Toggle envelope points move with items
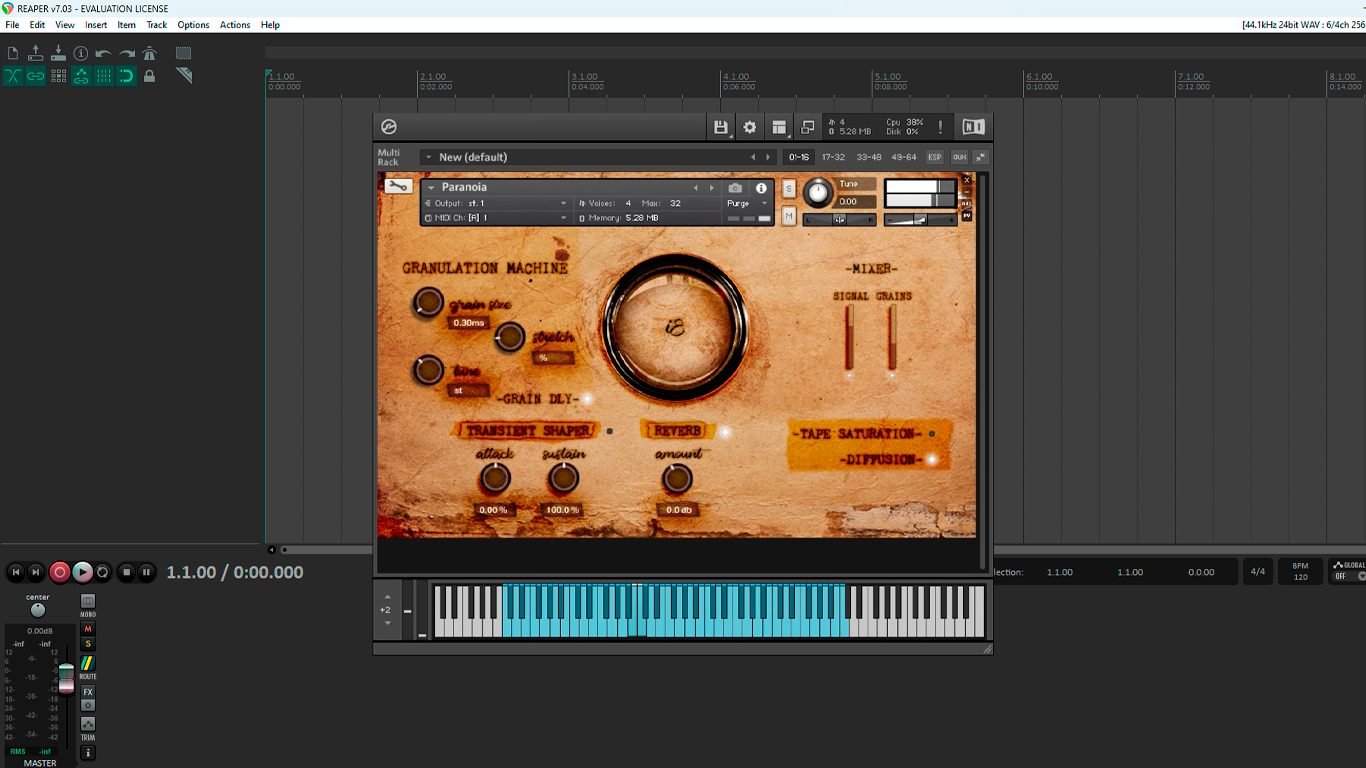1366x768 pixels. pyautogui.click(x=81, y=76)
